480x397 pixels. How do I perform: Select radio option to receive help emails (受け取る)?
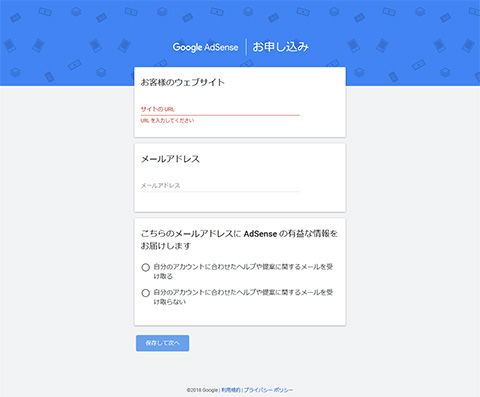145,267
